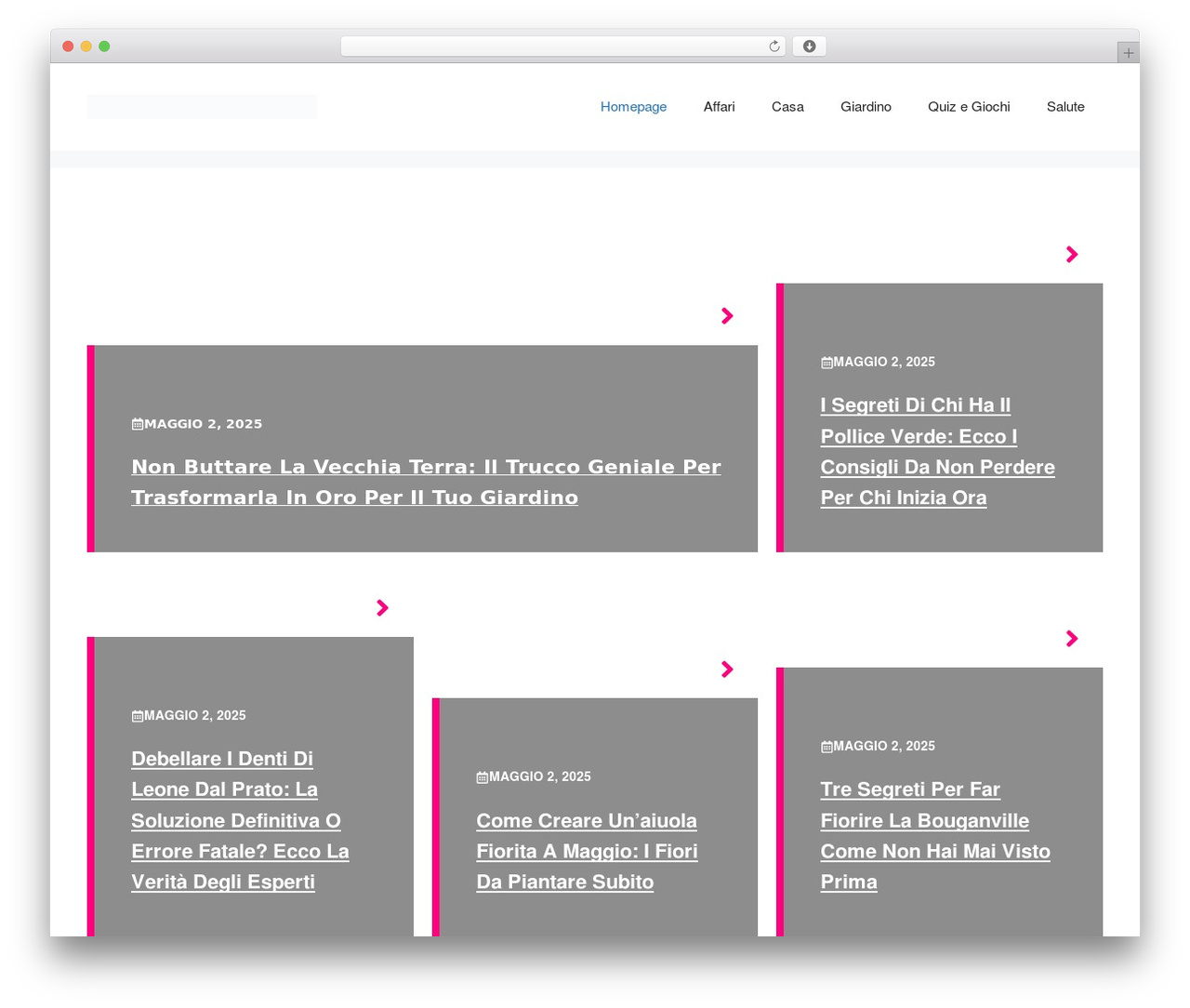This screenshot has height=1008, width=1190.
Task: Click date 'Maggio 2, 2025' on 'I Segreti Di Chi Ha' card
Action: [884, 362]
